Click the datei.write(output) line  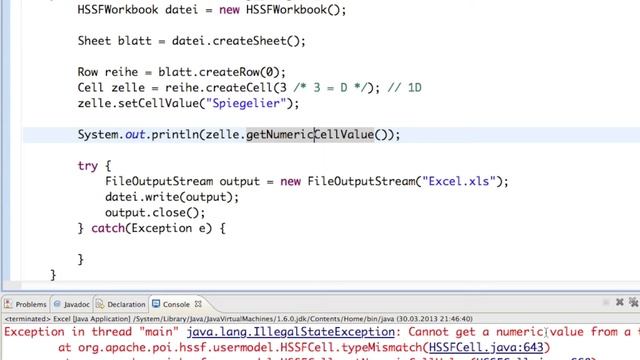pos(172,197)
